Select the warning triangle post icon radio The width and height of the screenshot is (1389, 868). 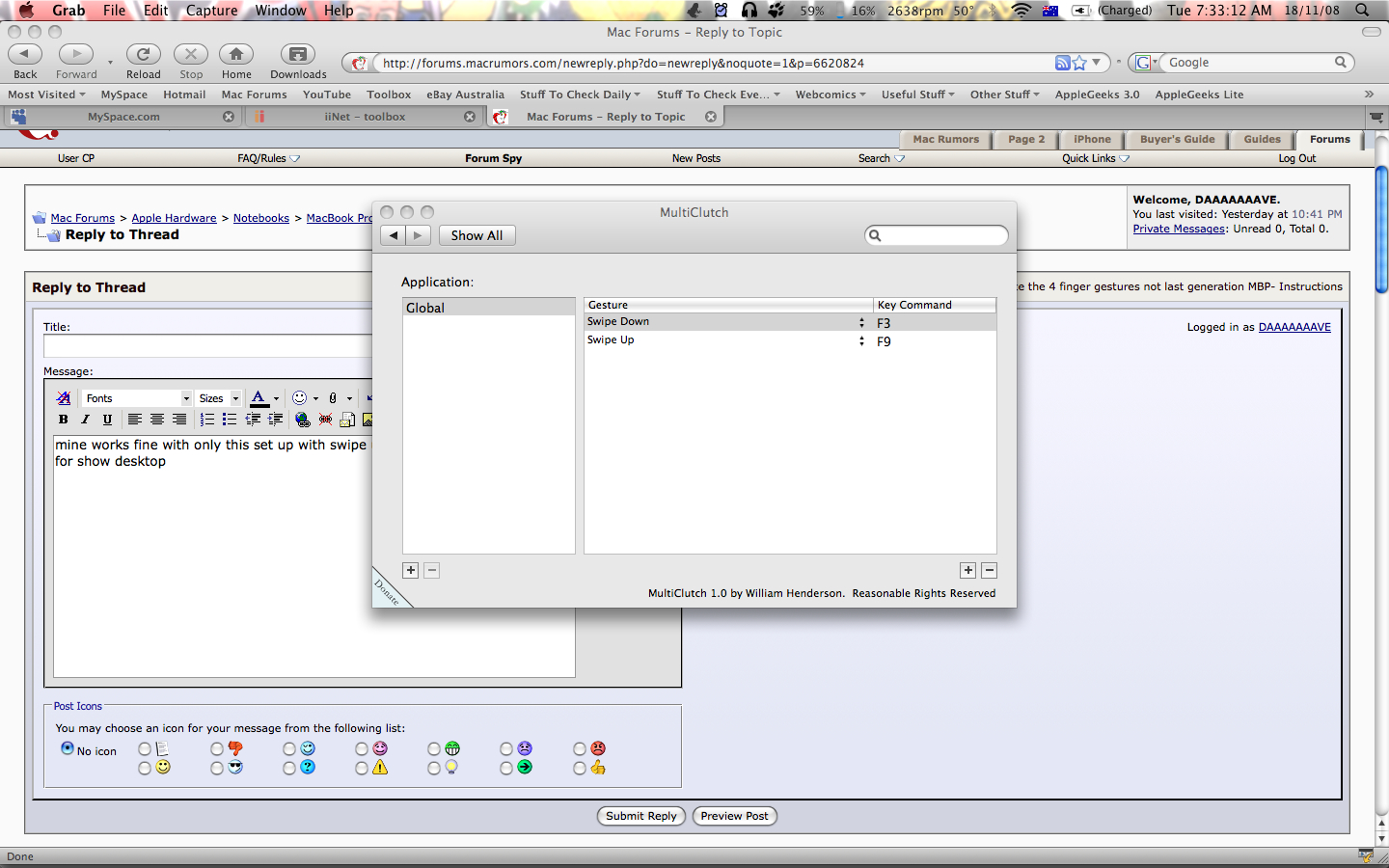pos(362,769)
